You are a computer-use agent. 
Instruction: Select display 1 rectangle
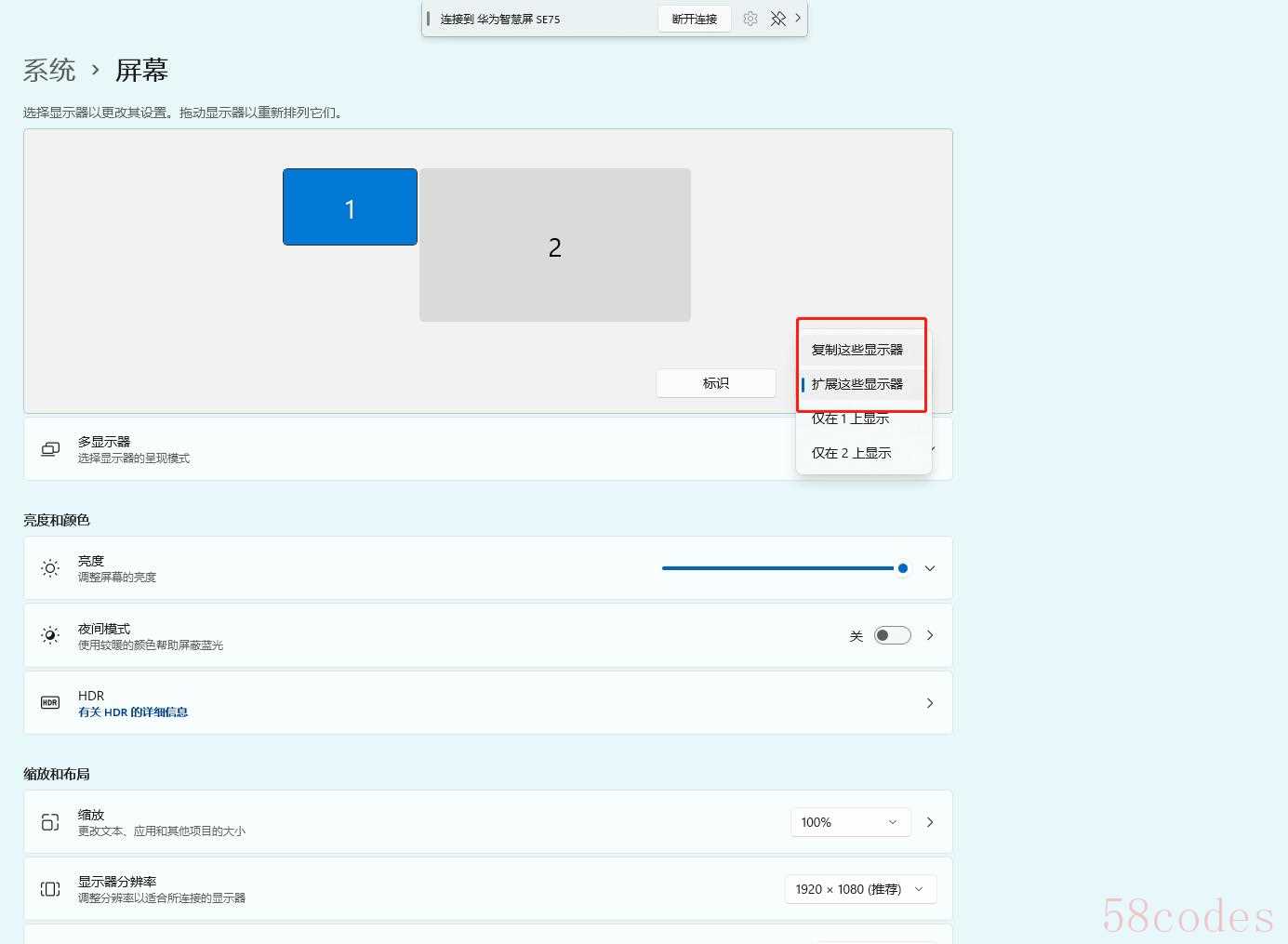pyautogui.click(x=350, y=207)
